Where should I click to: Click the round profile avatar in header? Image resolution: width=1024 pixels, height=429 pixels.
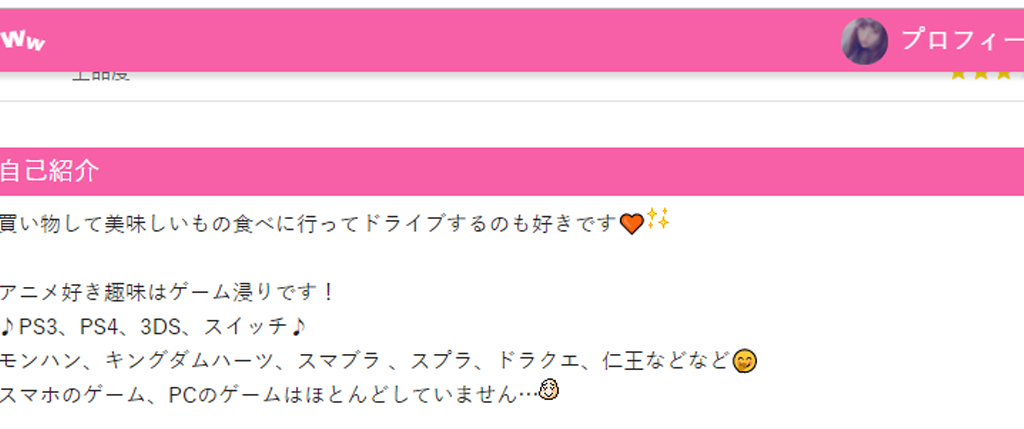click(x=864, y=41)
